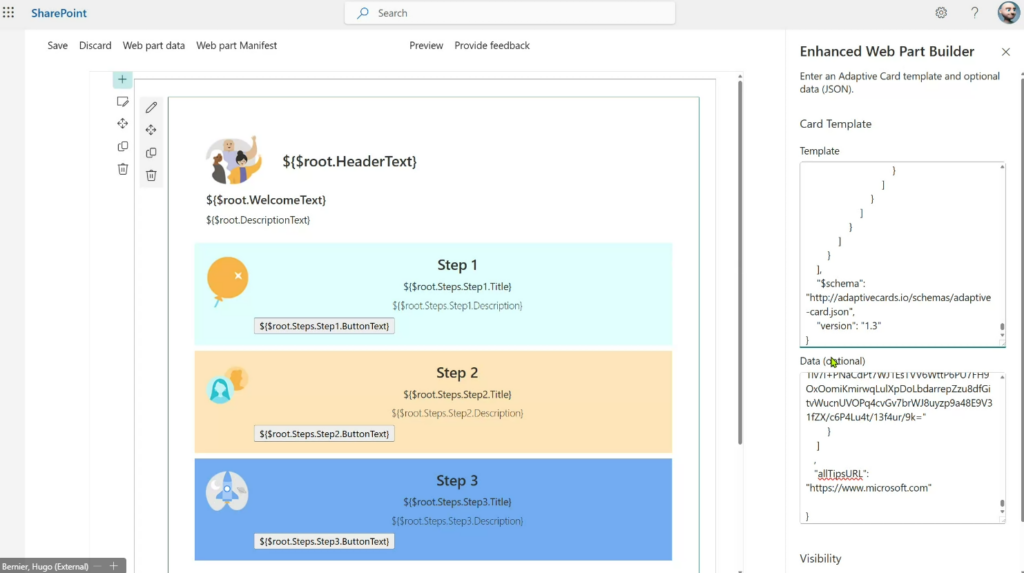
Task: Click the help question mark icon
Action: pyautogui.click(x=975, y=13)
